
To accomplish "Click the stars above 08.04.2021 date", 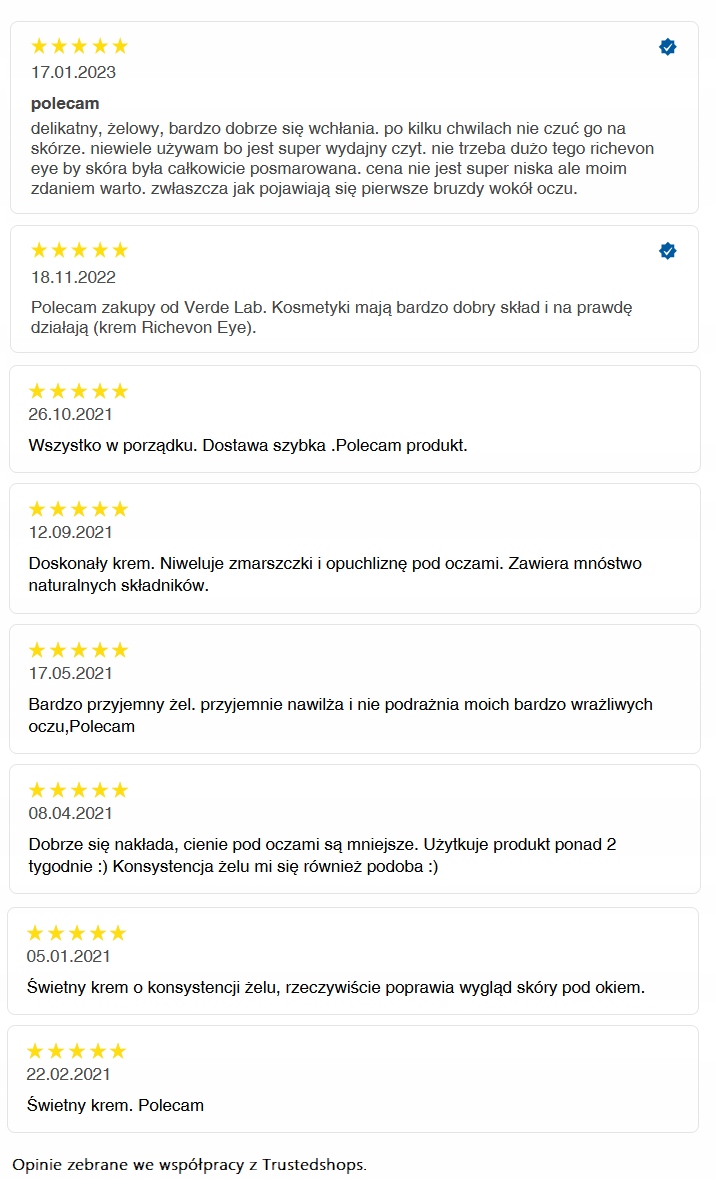I will click(x=79, y=790).
